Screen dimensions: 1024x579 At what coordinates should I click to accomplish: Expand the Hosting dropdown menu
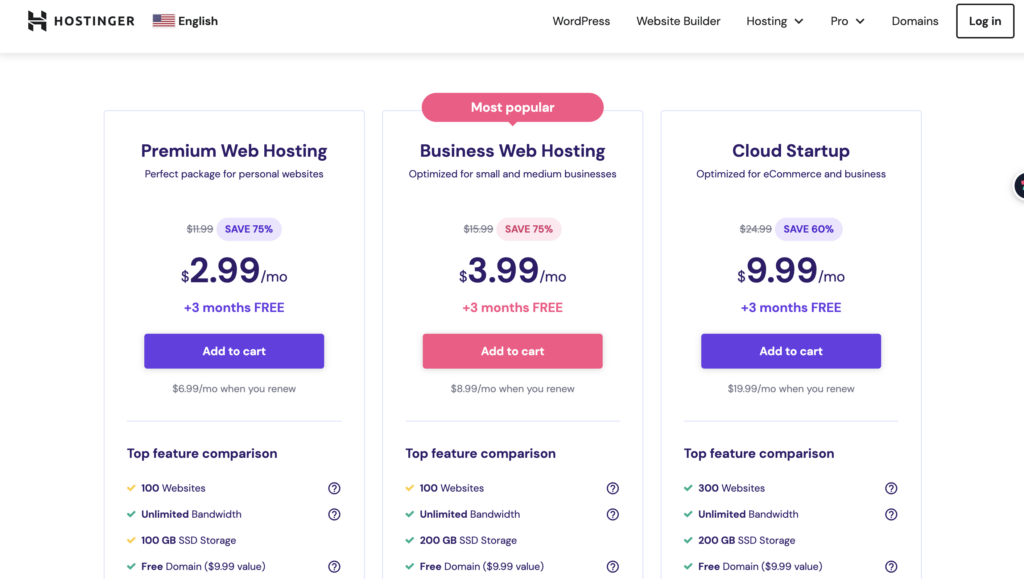(775, 21)
